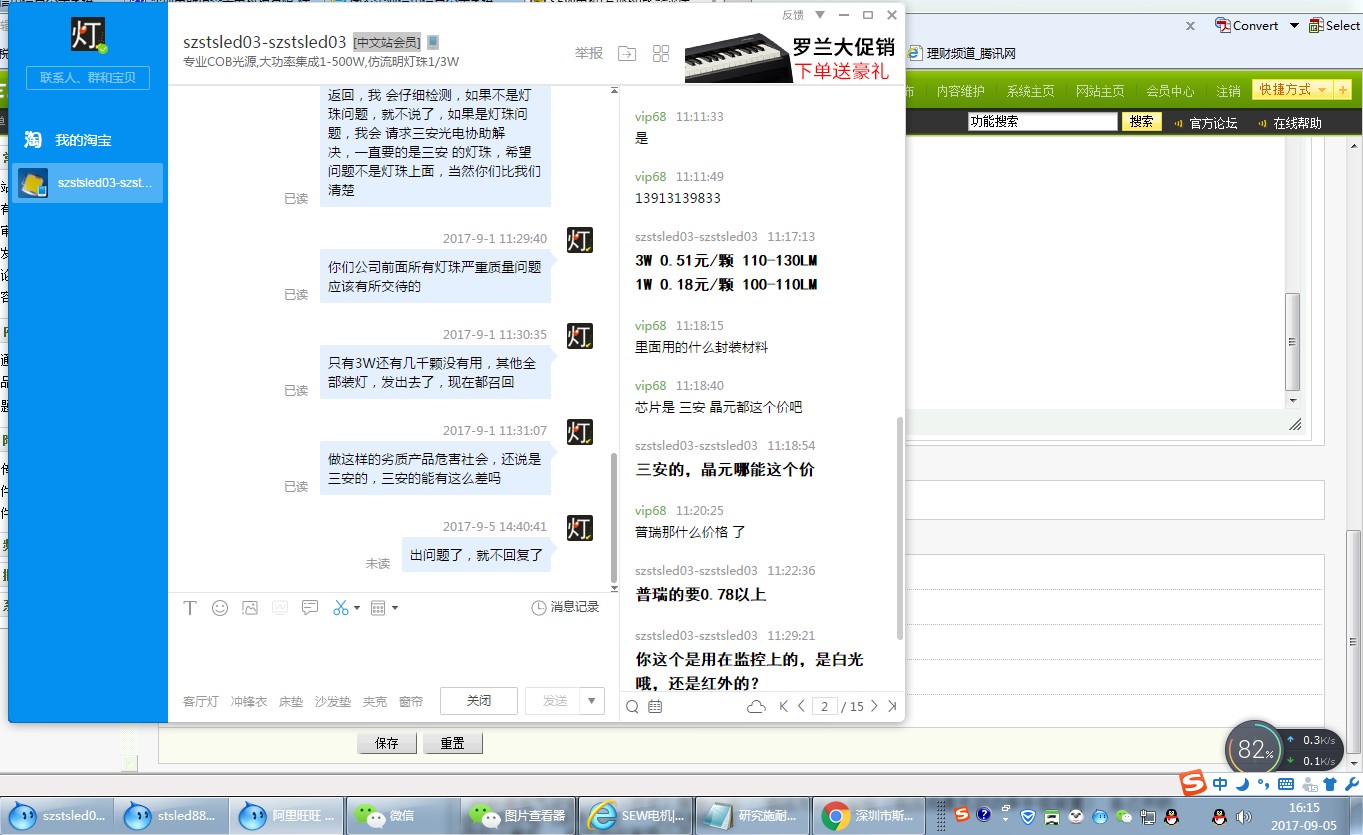The image size is (1363, 835).
Task: Open Sogou wrench settings icon
Action: 1350,784
